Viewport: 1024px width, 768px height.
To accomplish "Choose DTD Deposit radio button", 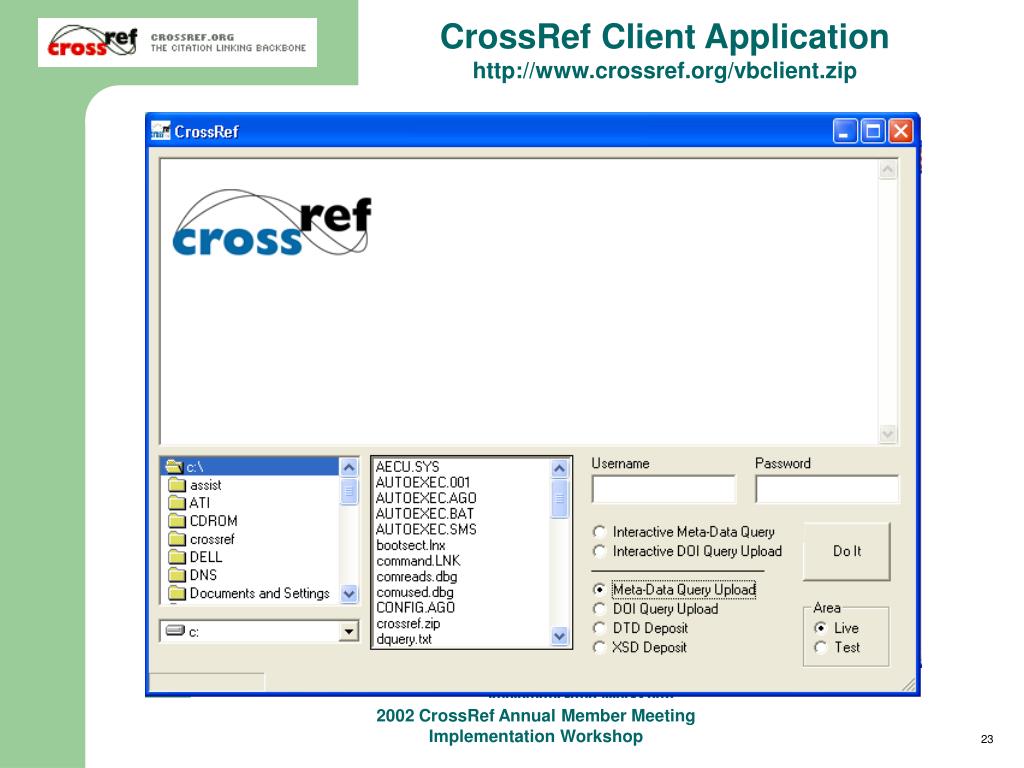I will point(599,628).
